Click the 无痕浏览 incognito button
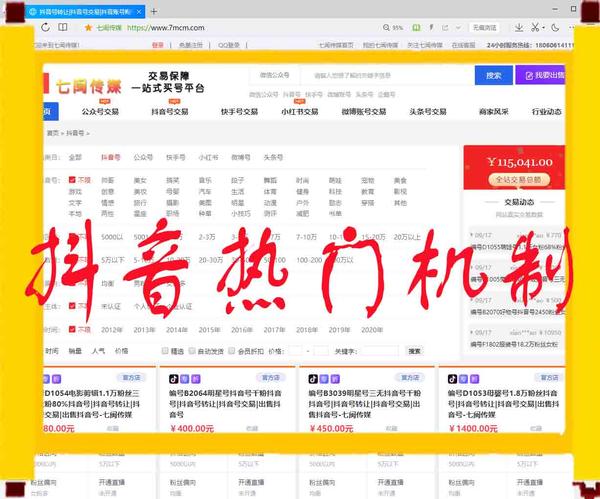600x499 pixels. click(x=484, y=28)
